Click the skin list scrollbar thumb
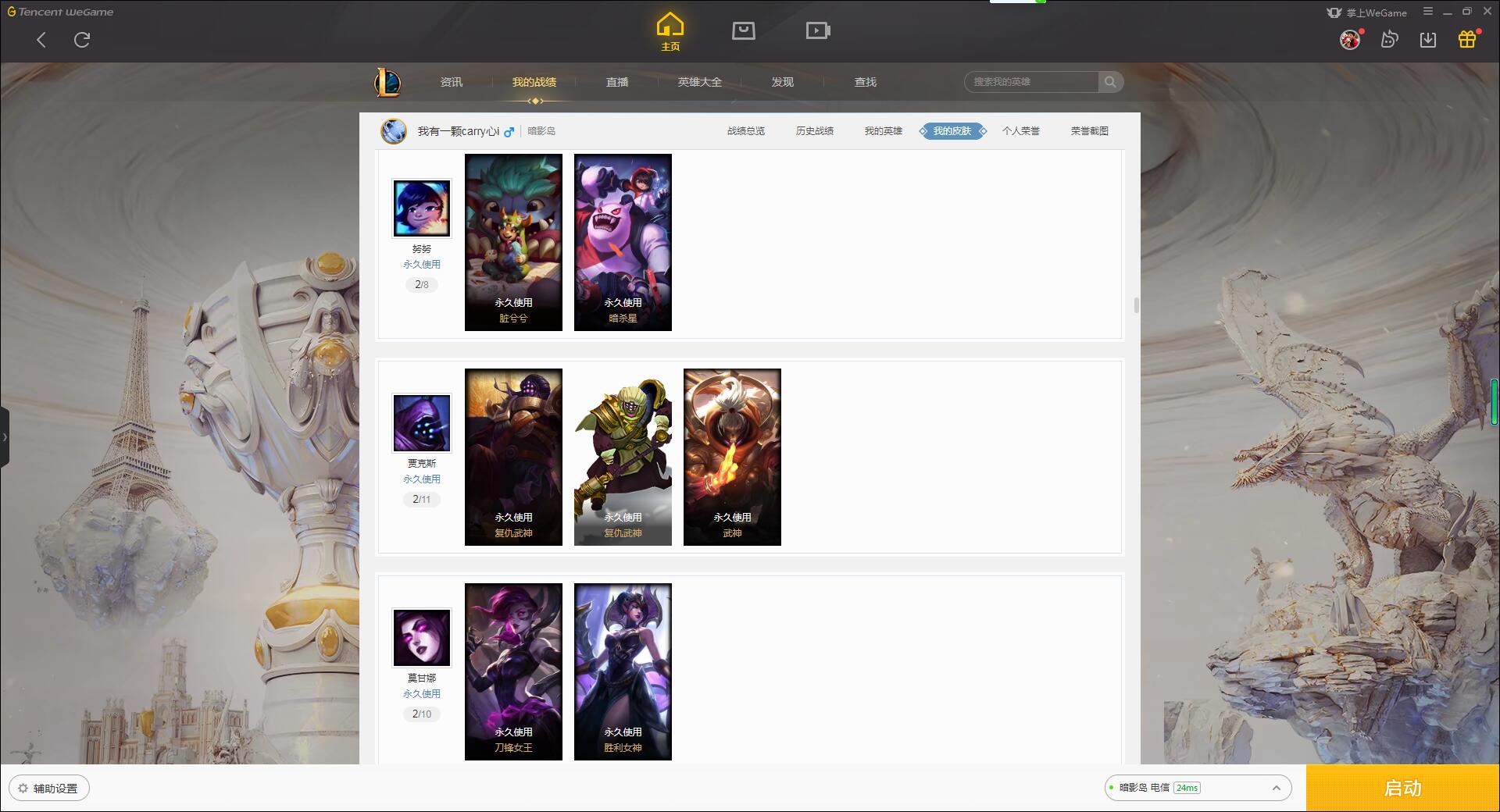 click(x=1136, y=305)
